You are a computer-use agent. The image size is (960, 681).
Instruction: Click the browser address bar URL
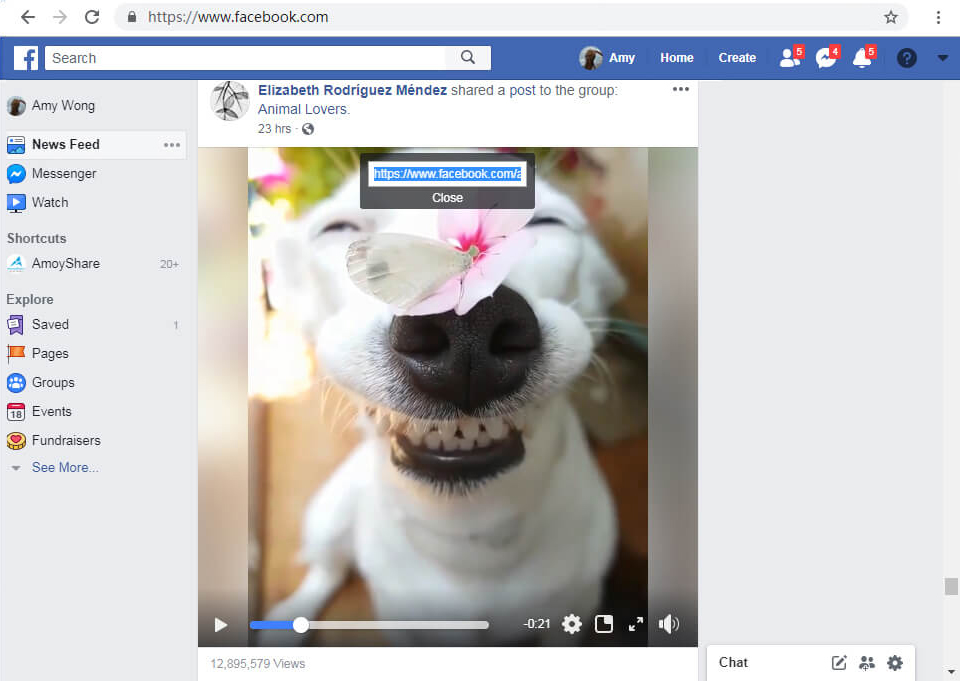point(238,17)
